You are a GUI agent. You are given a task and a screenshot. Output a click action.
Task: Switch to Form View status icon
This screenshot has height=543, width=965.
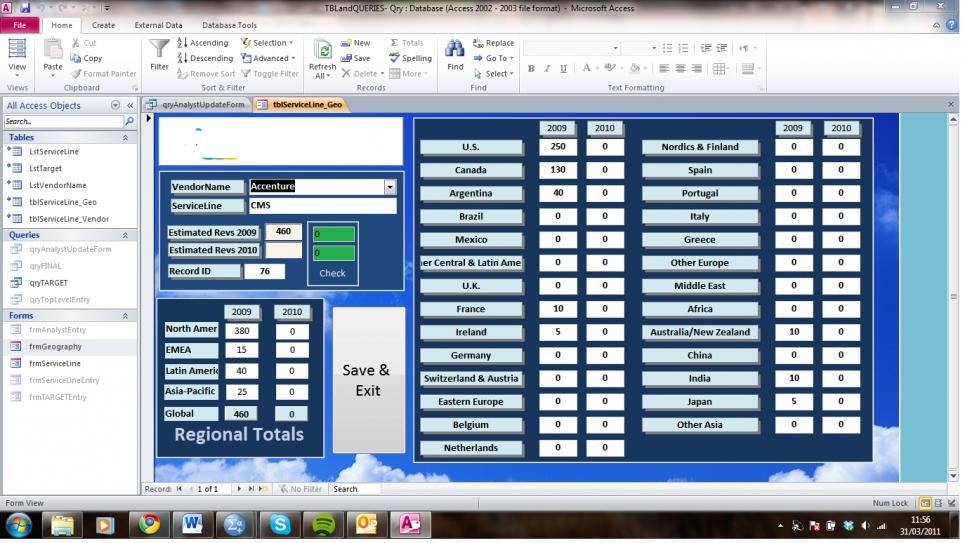point(924,503)
